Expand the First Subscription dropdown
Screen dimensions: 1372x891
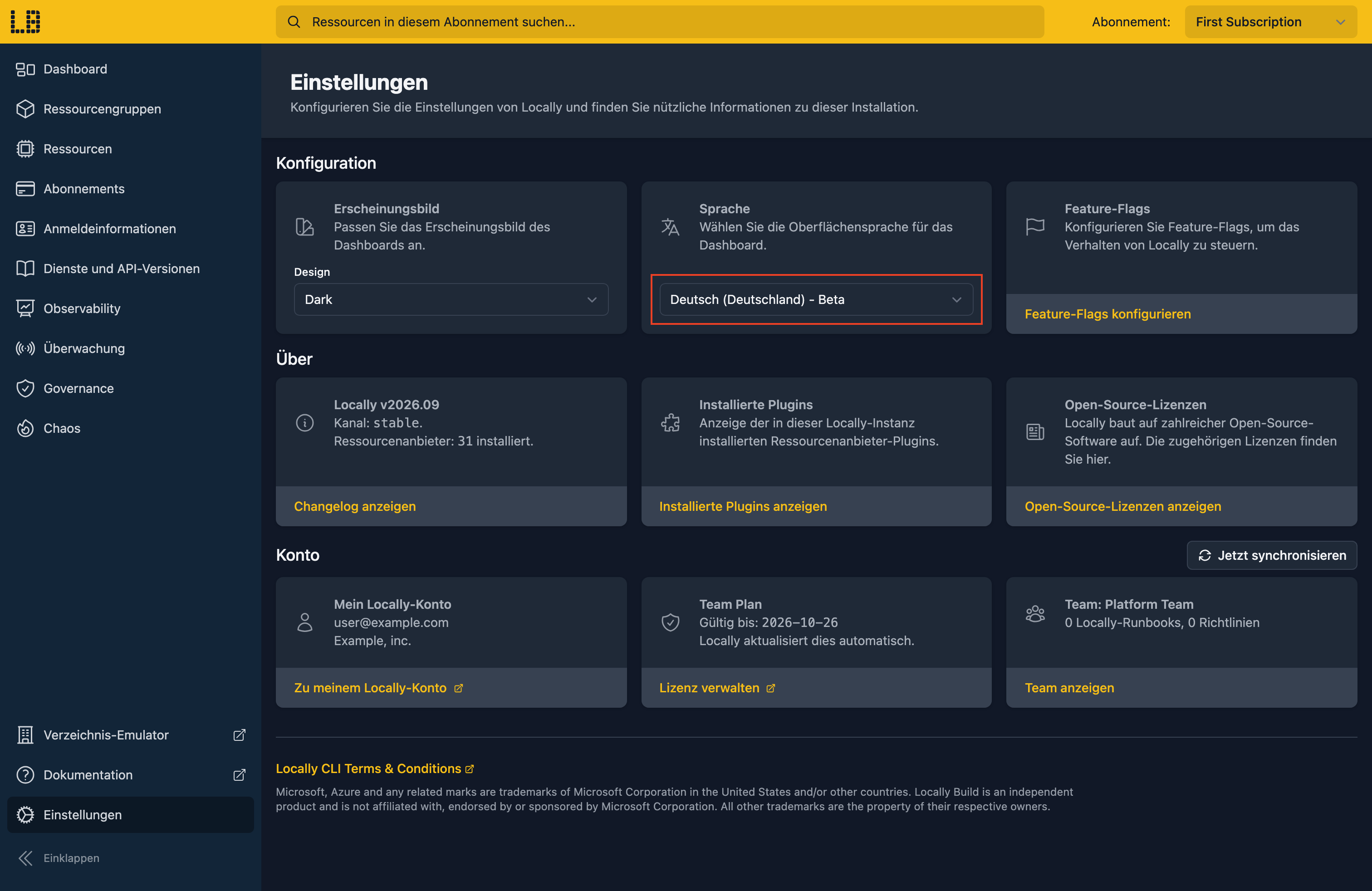(x=1270, y=22)
